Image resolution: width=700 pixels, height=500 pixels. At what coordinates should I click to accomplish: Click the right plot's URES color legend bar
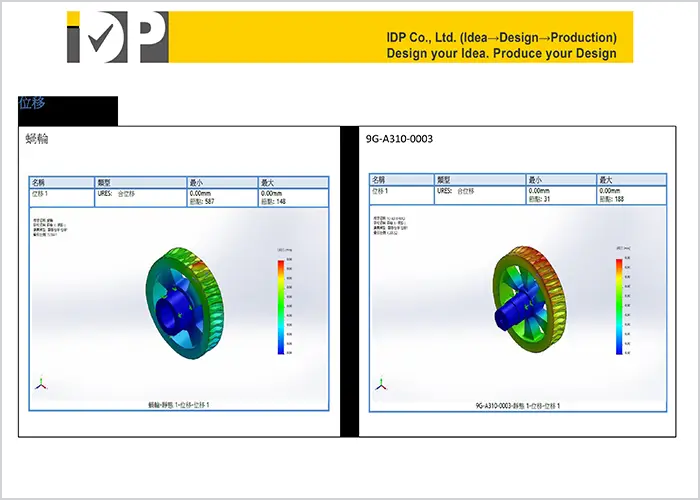[x=620, y=305]
